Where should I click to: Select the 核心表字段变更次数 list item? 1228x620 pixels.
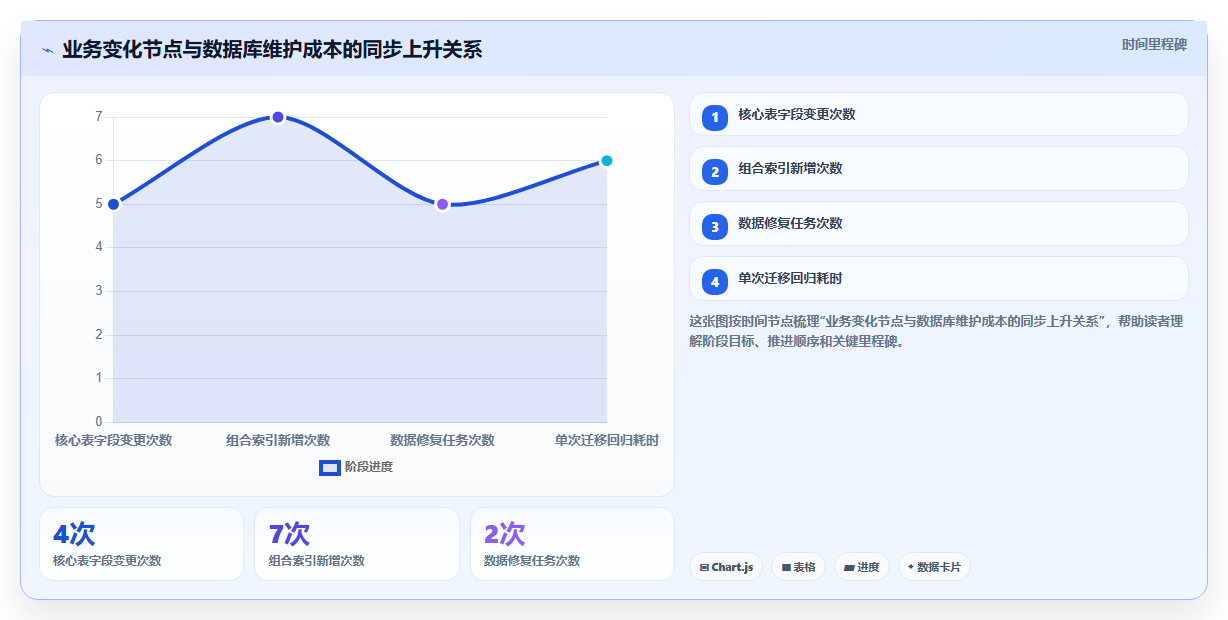939,114
